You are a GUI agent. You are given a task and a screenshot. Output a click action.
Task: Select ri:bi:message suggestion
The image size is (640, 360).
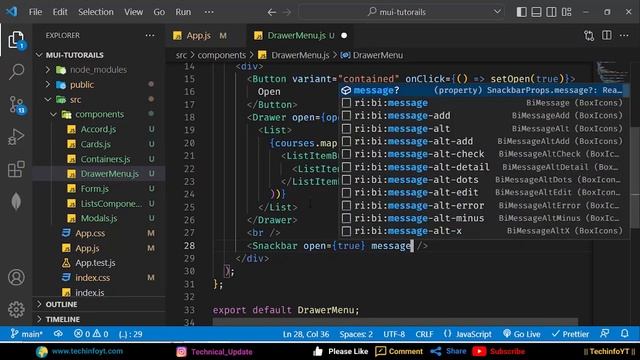[484, 103]
